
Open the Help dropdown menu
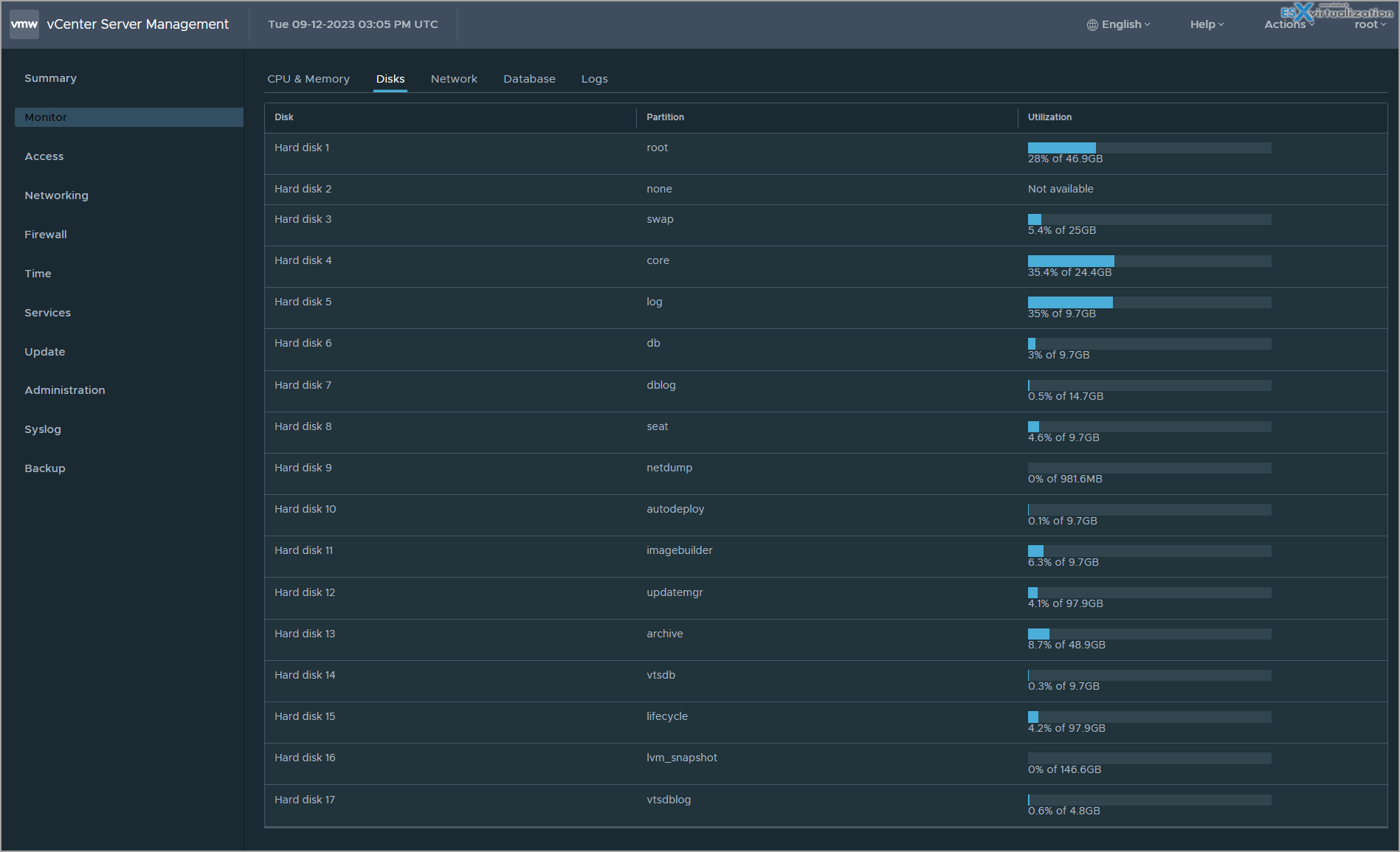point(1207,24)
